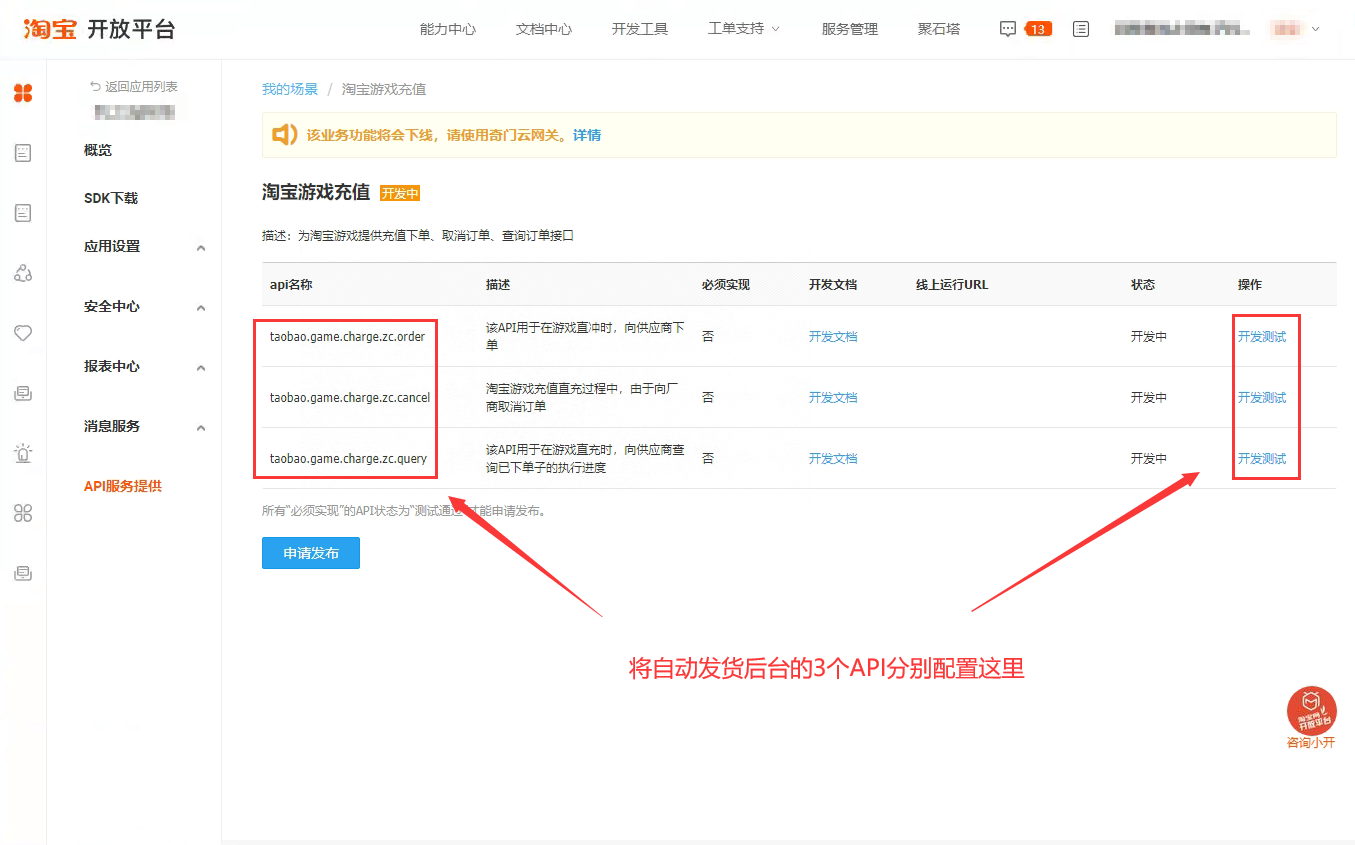This screenshot has height=845, width=1355.
Task: Collapse the 安全中心 sidebar section
Action: pos(201,308)
